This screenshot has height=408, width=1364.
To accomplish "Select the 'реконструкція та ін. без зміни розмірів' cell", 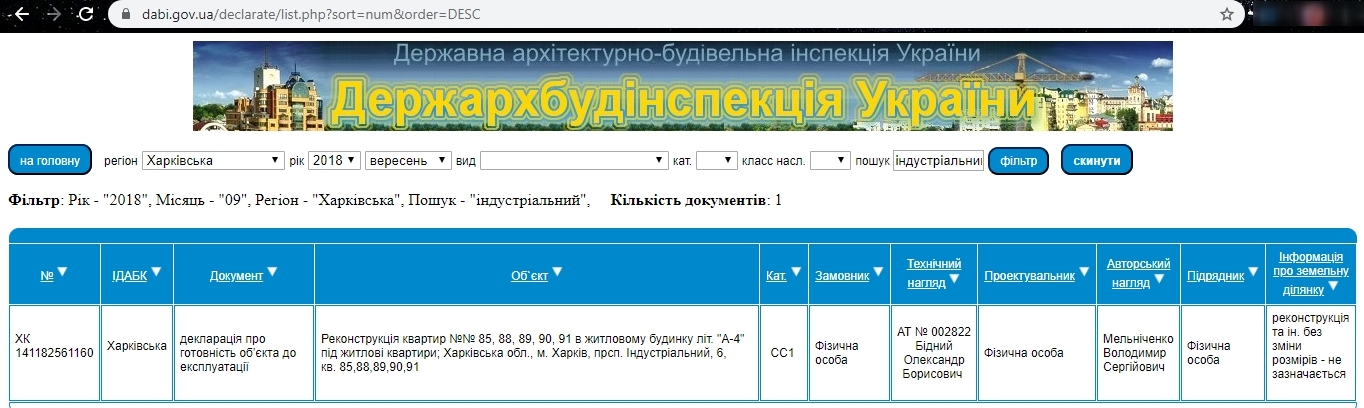I will (x=1310, y=353).
